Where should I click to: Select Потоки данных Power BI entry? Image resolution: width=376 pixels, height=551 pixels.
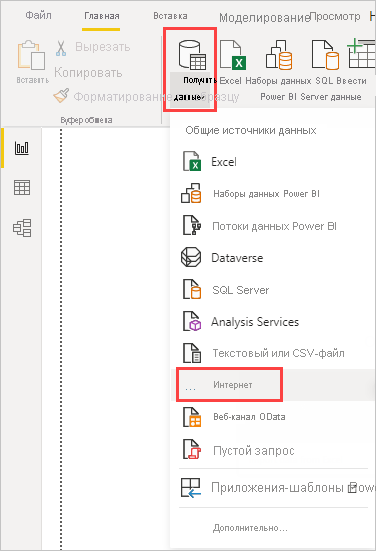pyautogui.click(x=273, y=226)
